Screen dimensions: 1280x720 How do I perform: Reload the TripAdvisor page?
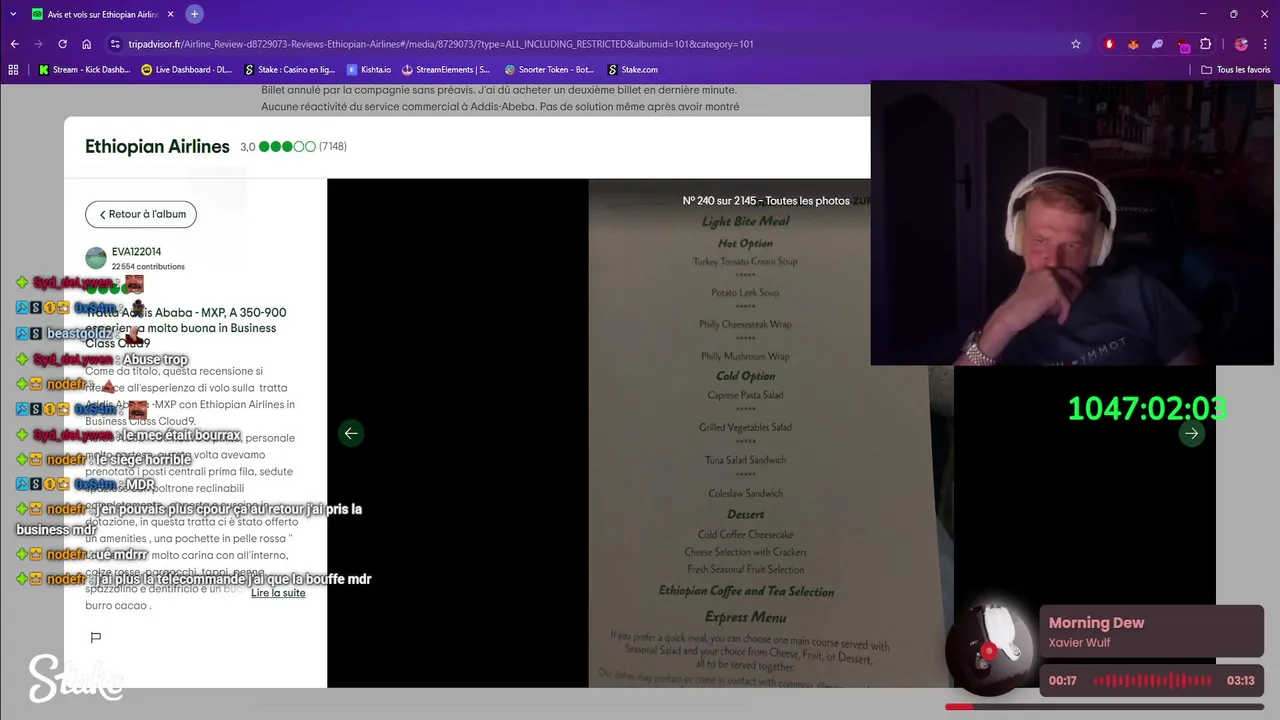[x=62, y=44]
